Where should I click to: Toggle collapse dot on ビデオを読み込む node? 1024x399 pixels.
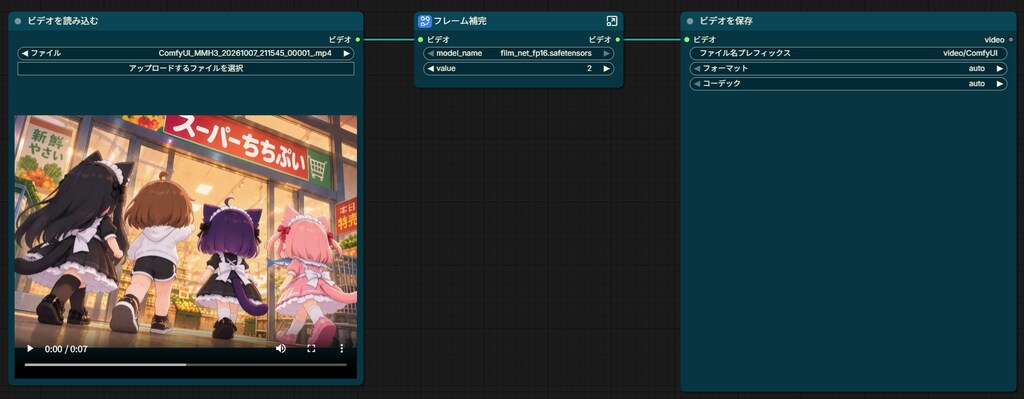click(x=18, y=21)
